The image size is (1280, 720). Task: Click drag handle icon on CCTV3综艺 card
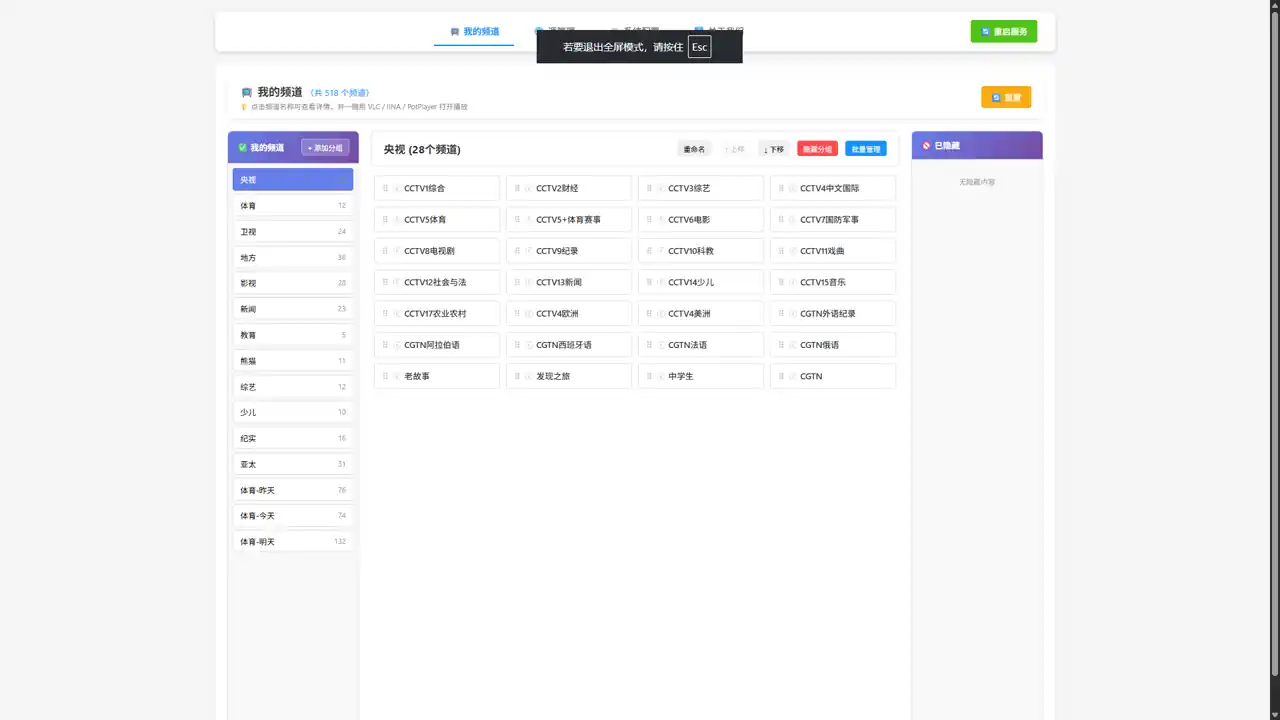649,188
